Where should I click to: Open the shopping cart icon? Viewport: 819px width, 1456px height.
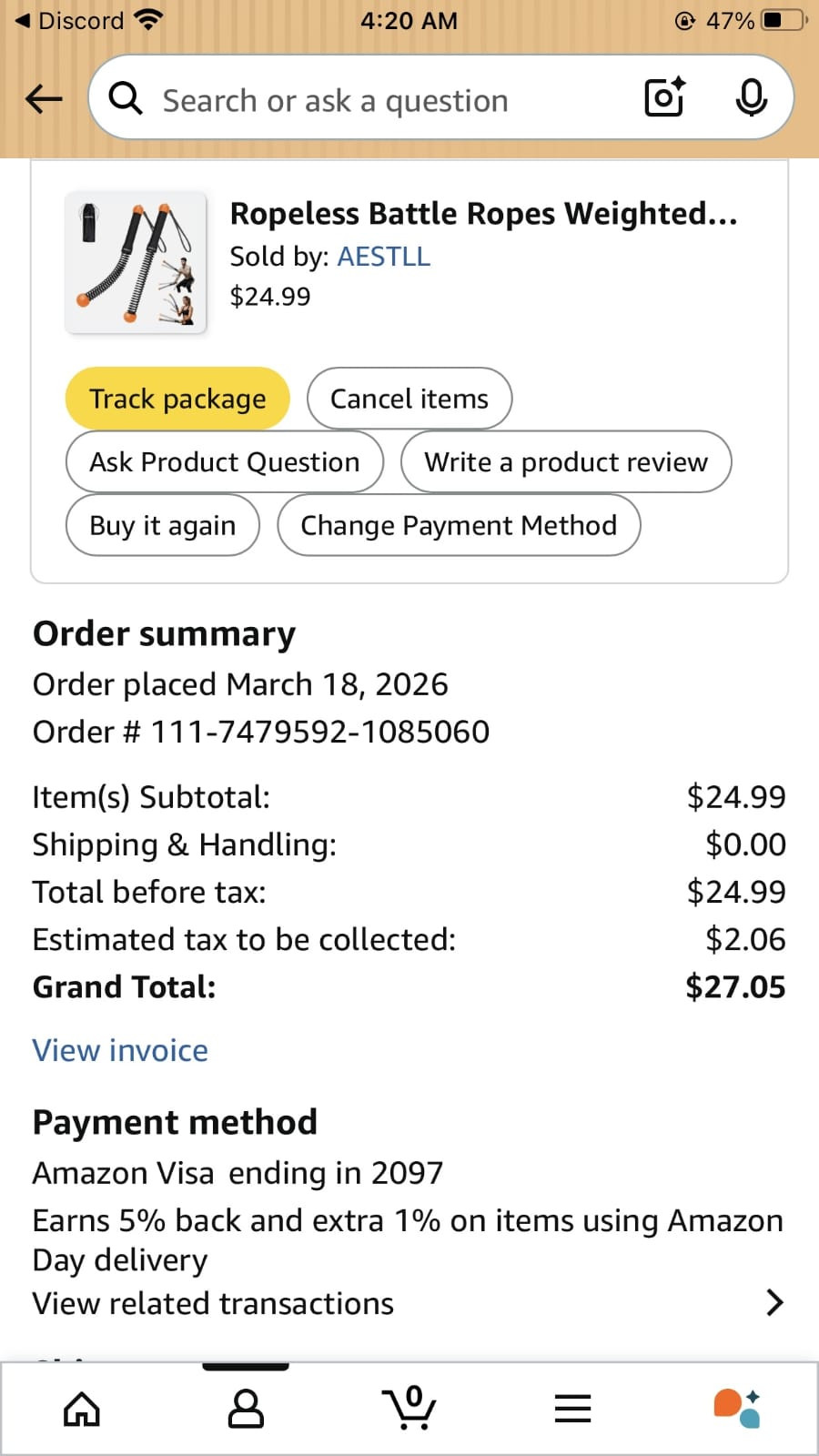point(409,1407)
